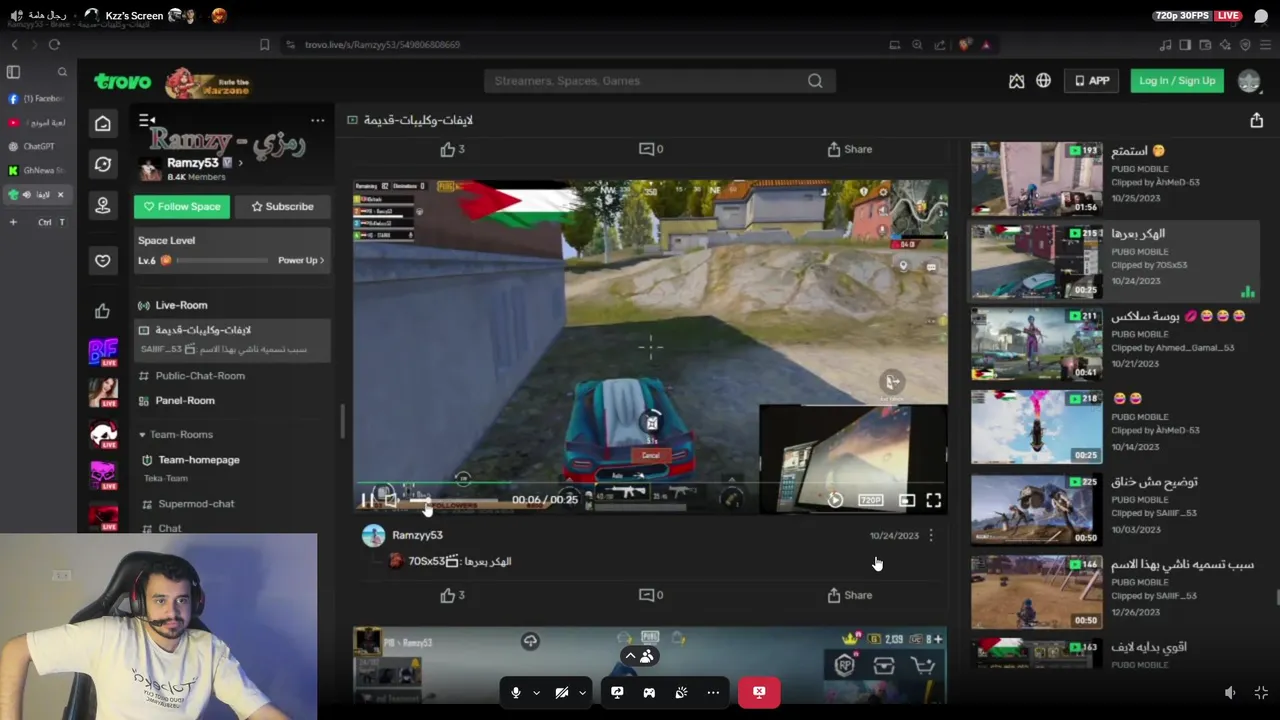This screenshot has height=720, width=1280.
Task: Toggle microphone in the screen-share toolbar
Action: click(x=515, y=692)
